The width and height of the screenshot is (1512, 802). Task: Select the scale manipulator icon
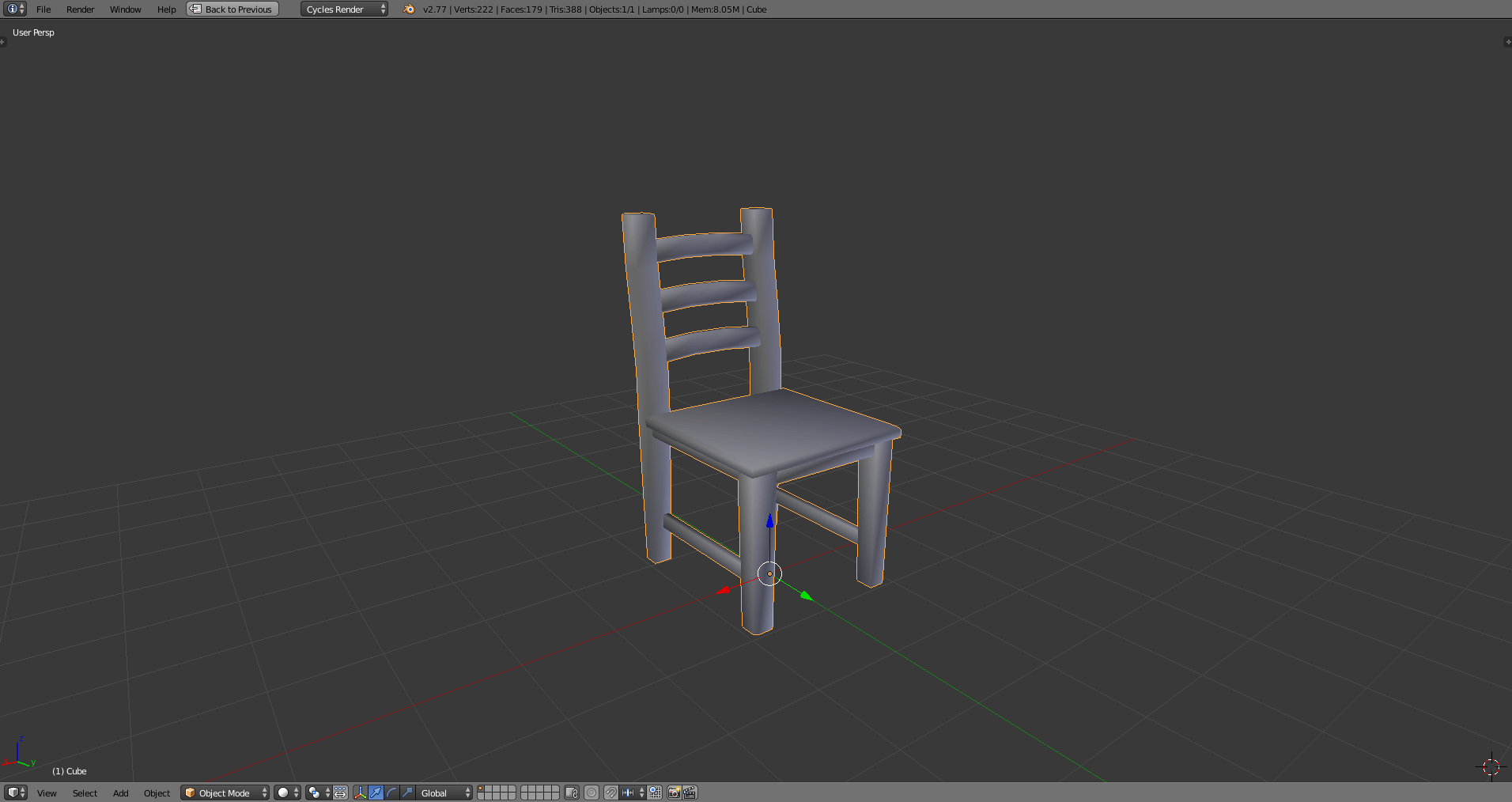[x=407, y=793]
